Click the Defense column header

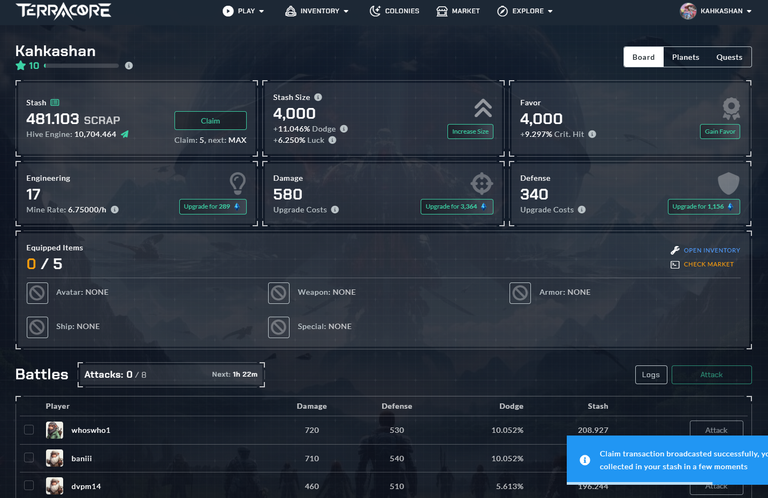point(397,406)
